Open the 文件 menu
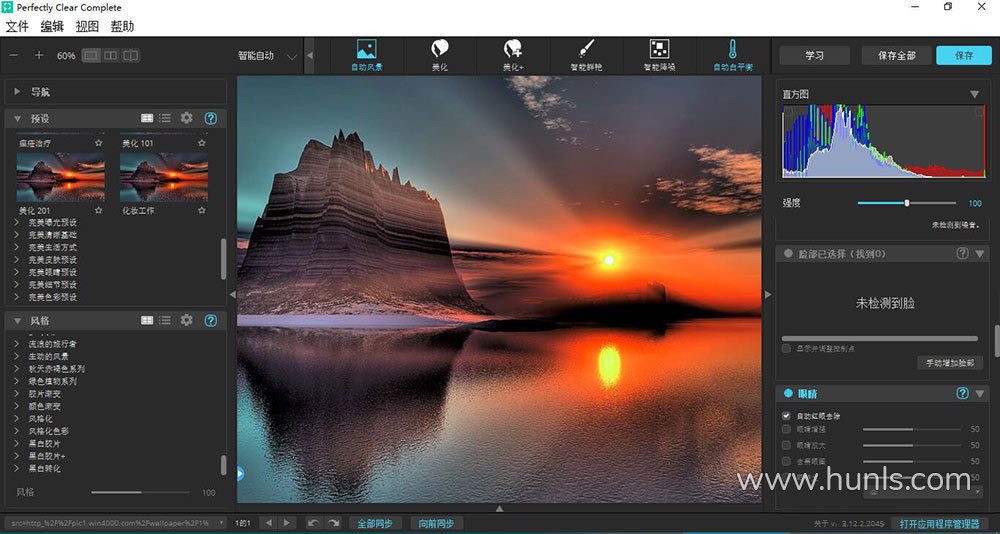Viewport: 1000px width, 534px height. click(x=17, y=26)
